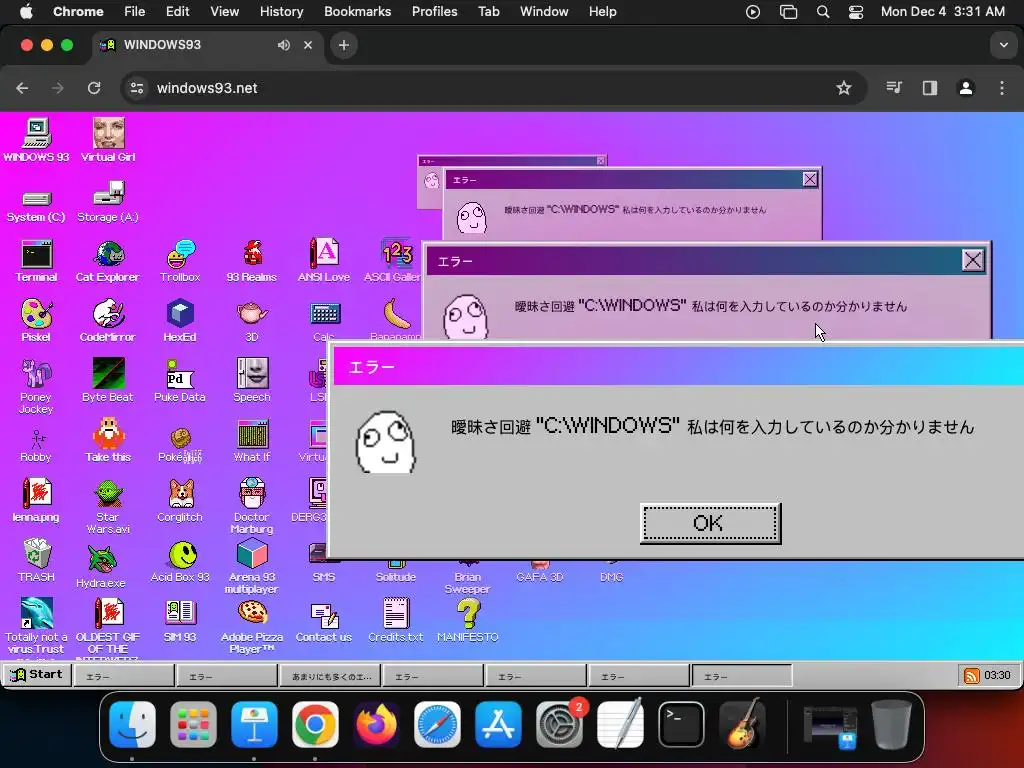
Task: Open a new Chrome tab
Action: 344,45
